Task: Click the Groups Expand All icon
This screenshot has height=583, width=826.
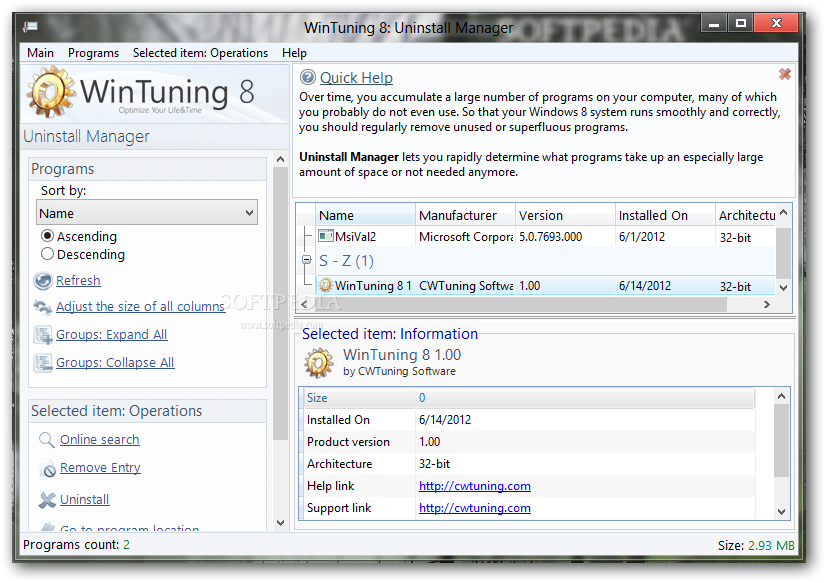Action: [43, 335]
